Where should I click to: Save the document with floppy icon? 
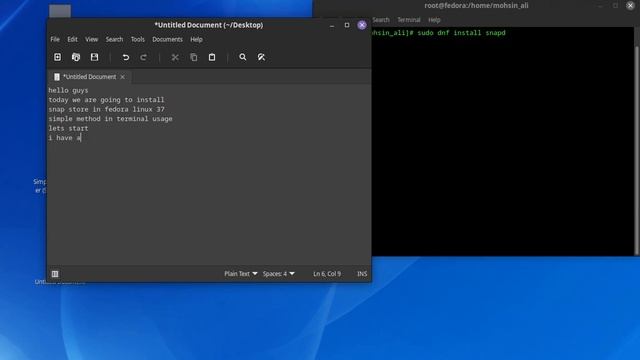click(x=94, y=57)
